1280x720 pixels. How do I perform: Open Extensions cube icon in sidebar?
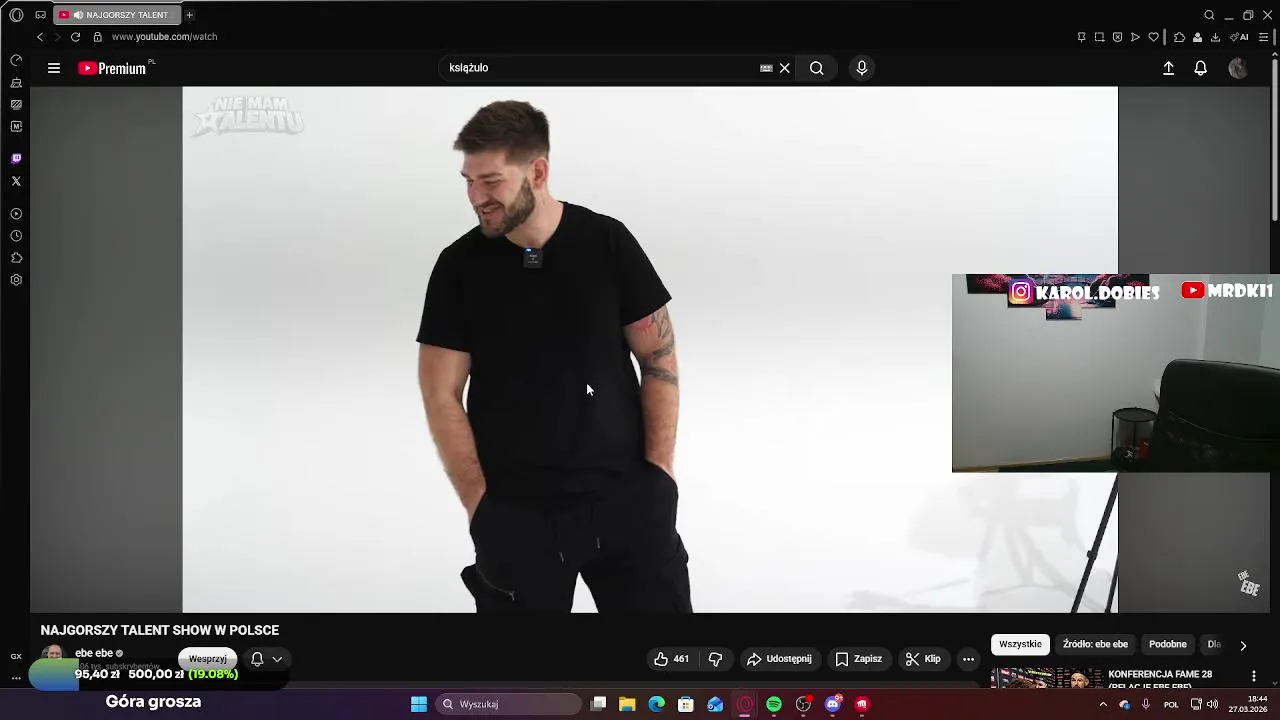16,258
